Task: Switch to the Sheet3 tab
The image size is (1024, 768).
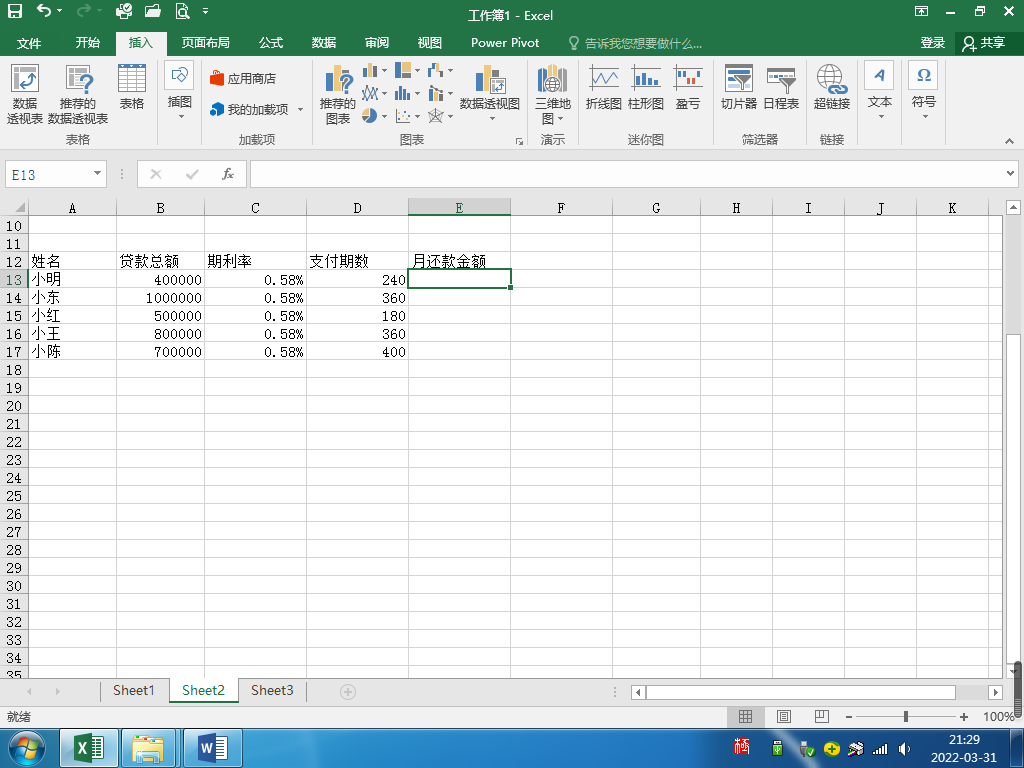Action: point(272,690)
